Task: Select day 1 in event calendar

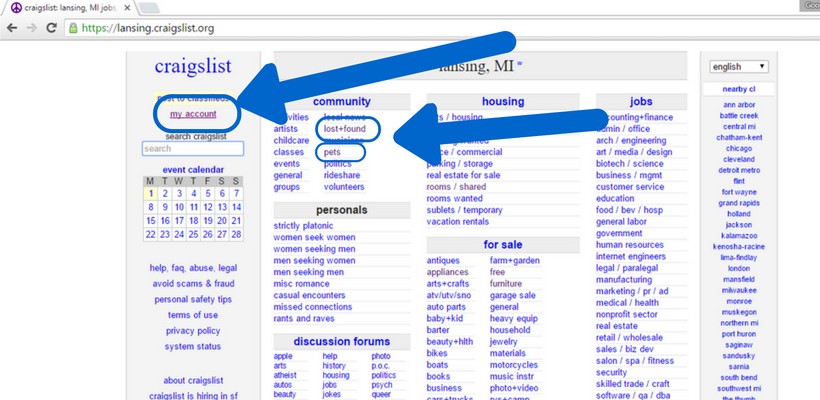Action: coord(151,193)
